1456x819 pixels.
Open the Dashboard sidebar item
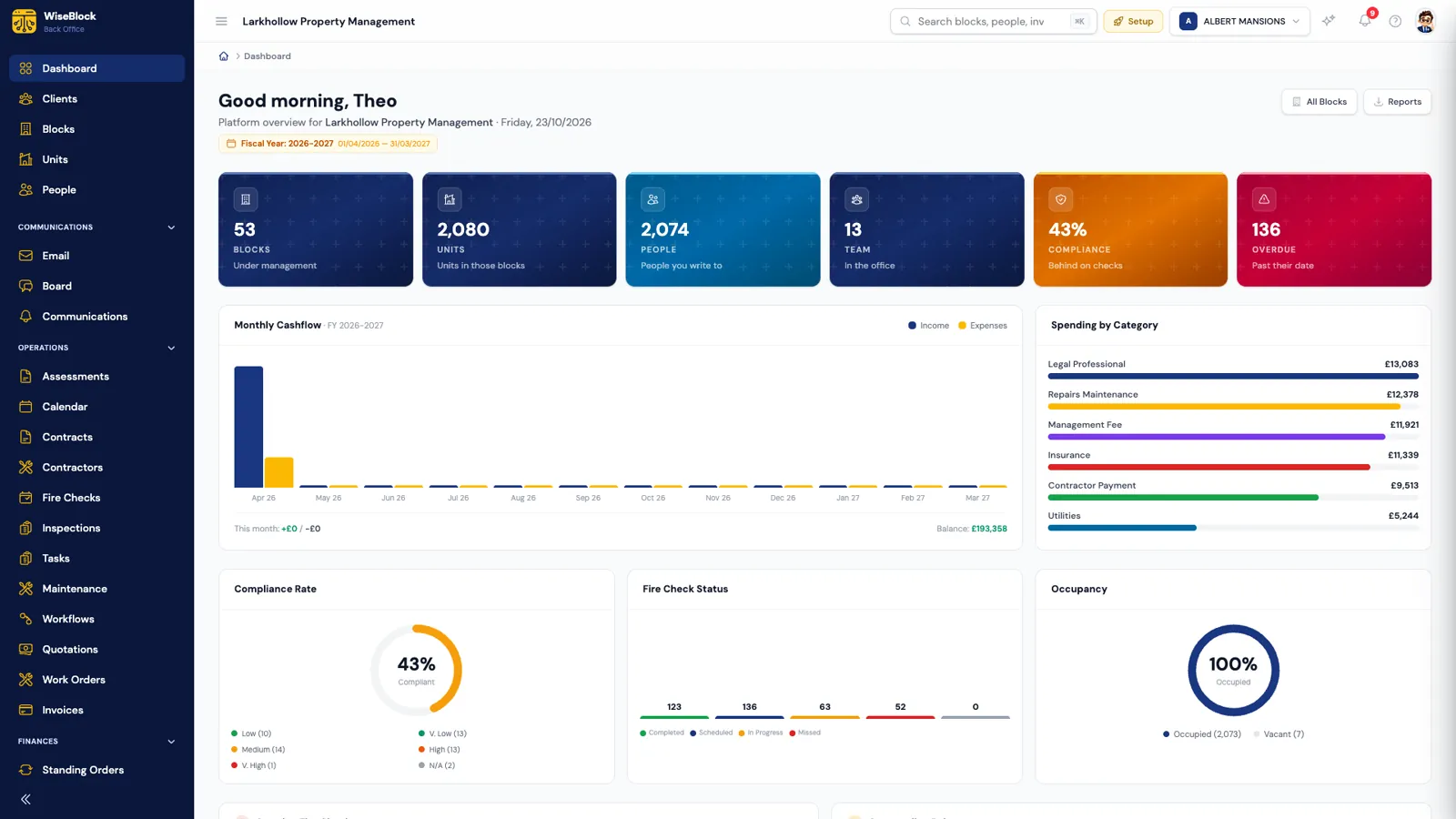(96, 68)
